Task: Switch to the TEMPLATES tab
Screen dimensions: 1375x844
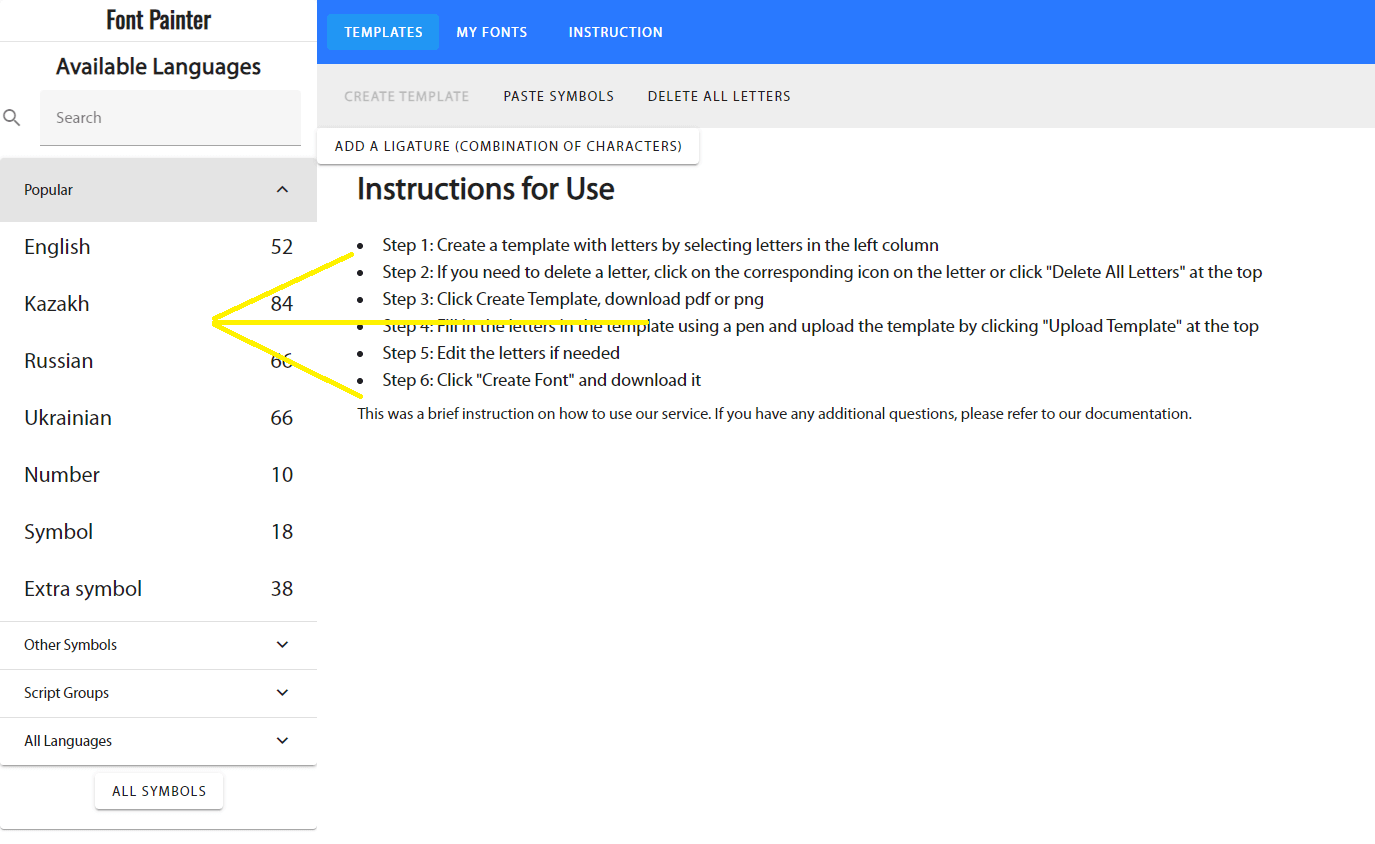Action: [383, 32]
